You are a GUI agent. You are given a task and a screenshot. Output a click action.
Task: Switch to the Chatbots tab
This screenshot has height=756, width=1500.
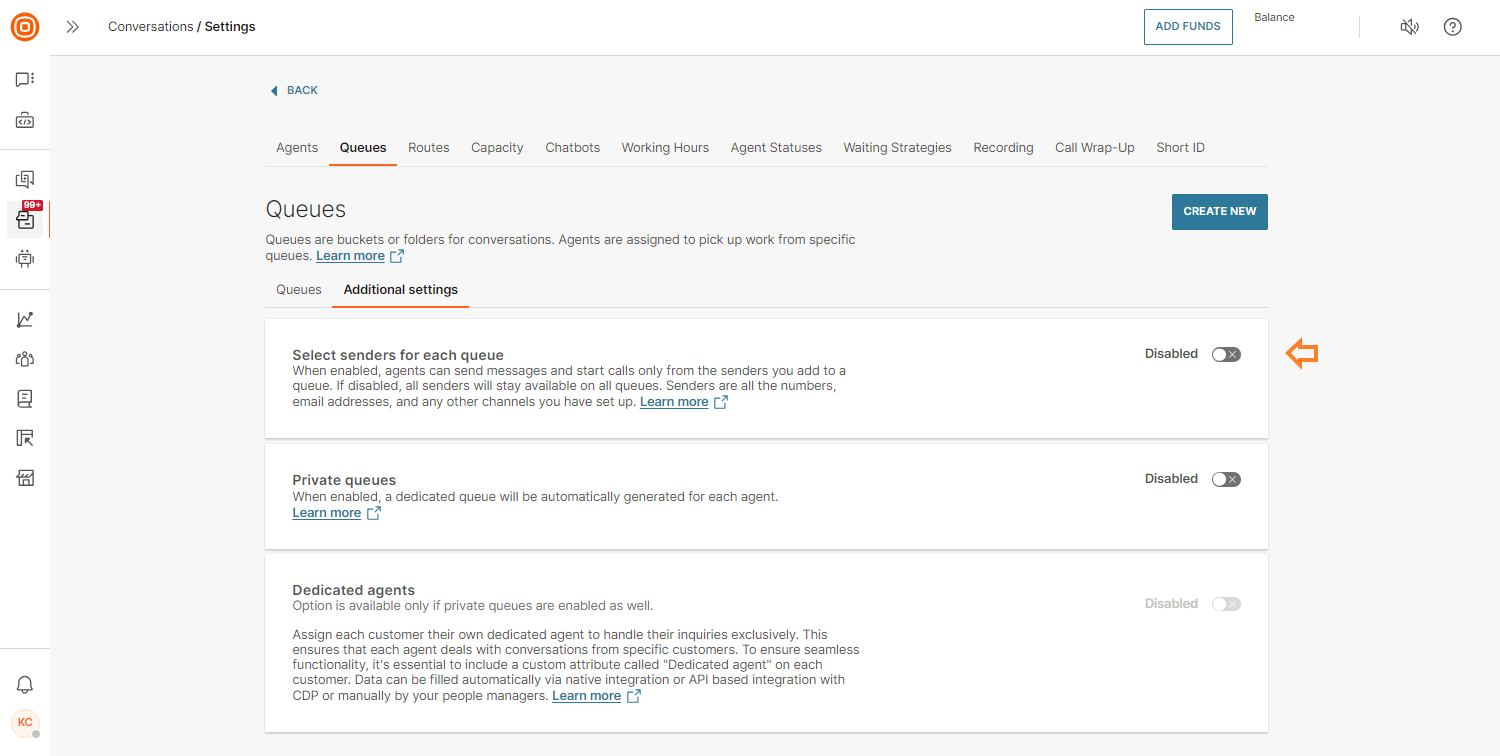point(573,148)
